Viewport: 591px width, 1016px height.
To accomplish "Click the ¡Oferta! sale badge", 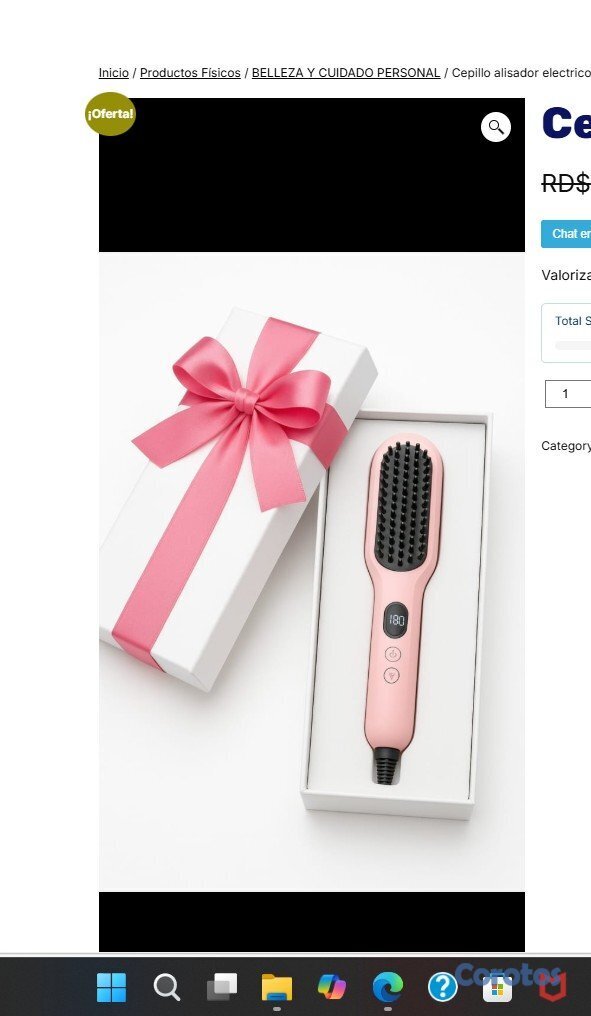I will (111, 114).
